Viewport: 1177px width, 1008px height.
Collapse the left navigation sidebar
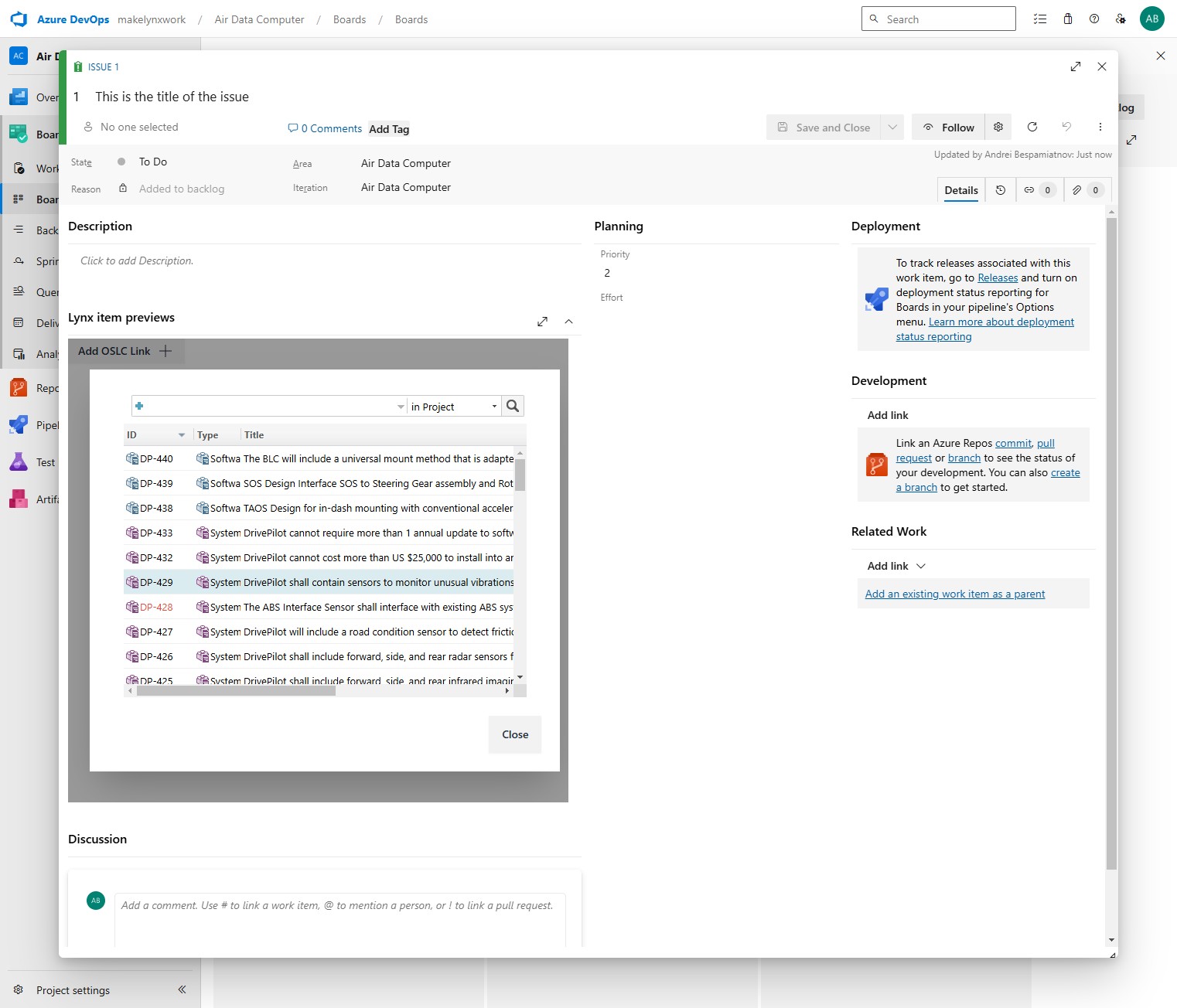point(182,989)
